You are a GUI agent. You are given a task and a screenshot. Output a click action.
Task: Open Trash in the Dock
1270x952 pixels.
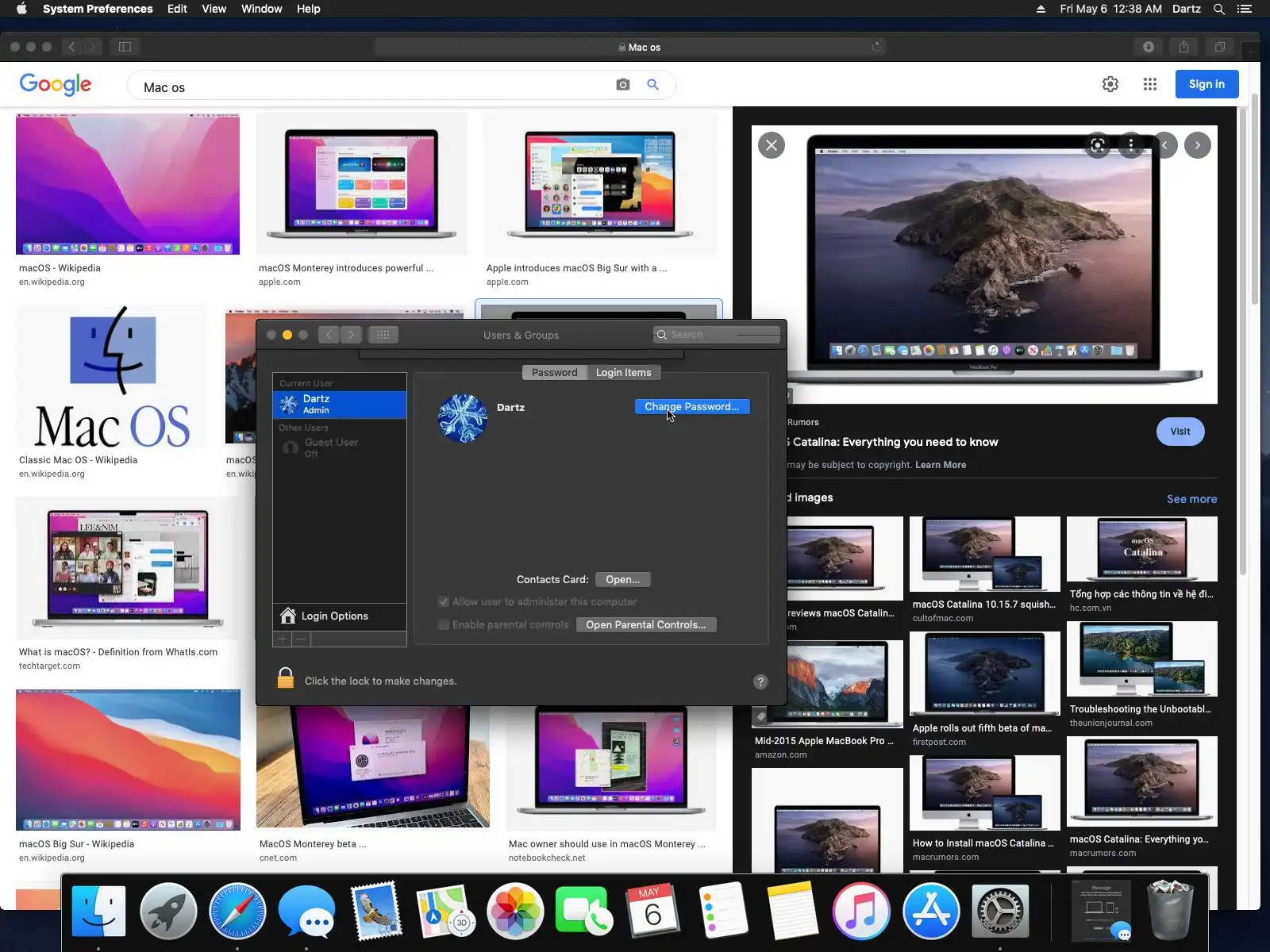coord(1171,911)
